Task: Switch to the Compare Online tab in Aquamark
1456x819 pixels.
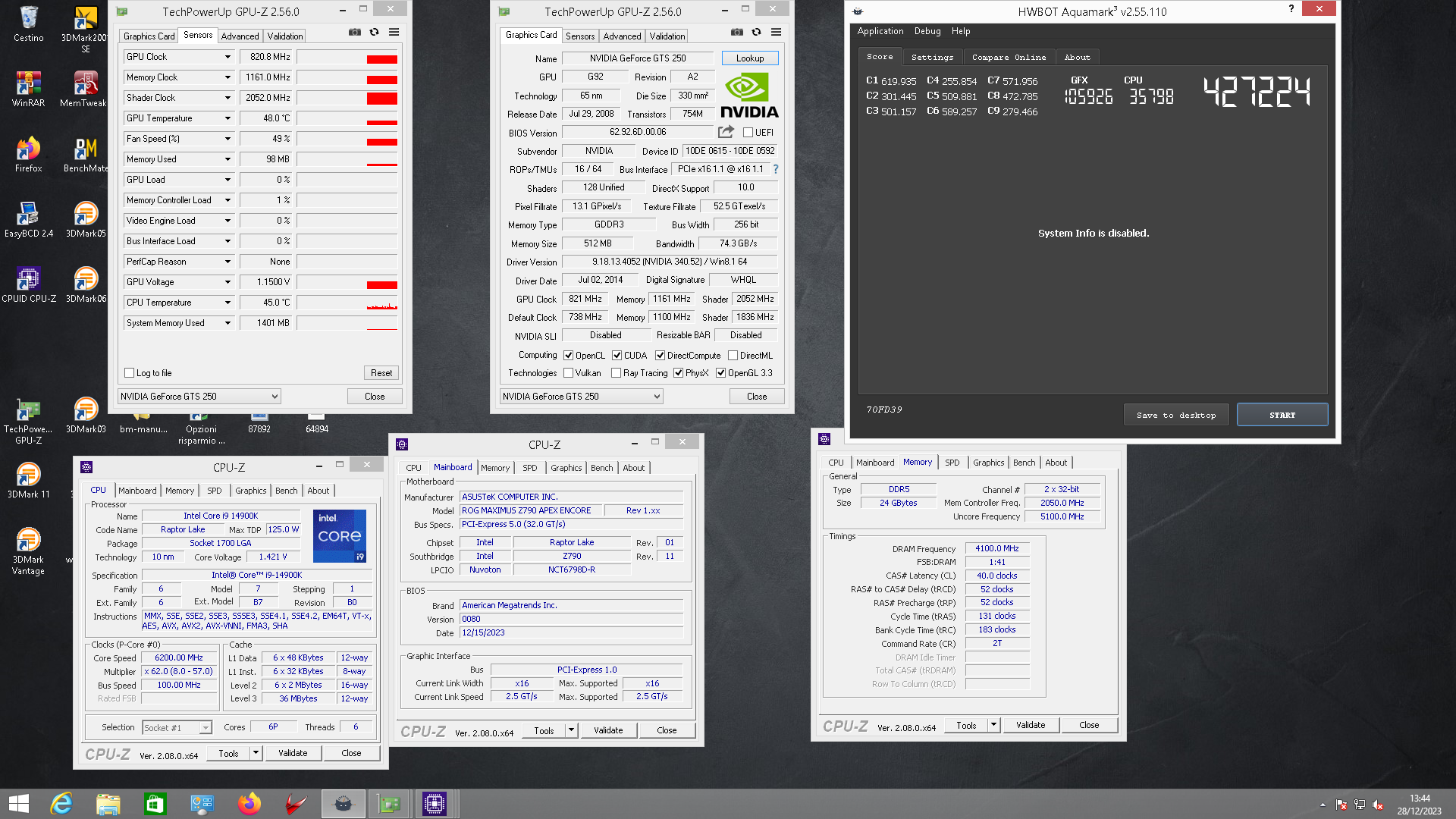Action: click(x=1009, y=57)
